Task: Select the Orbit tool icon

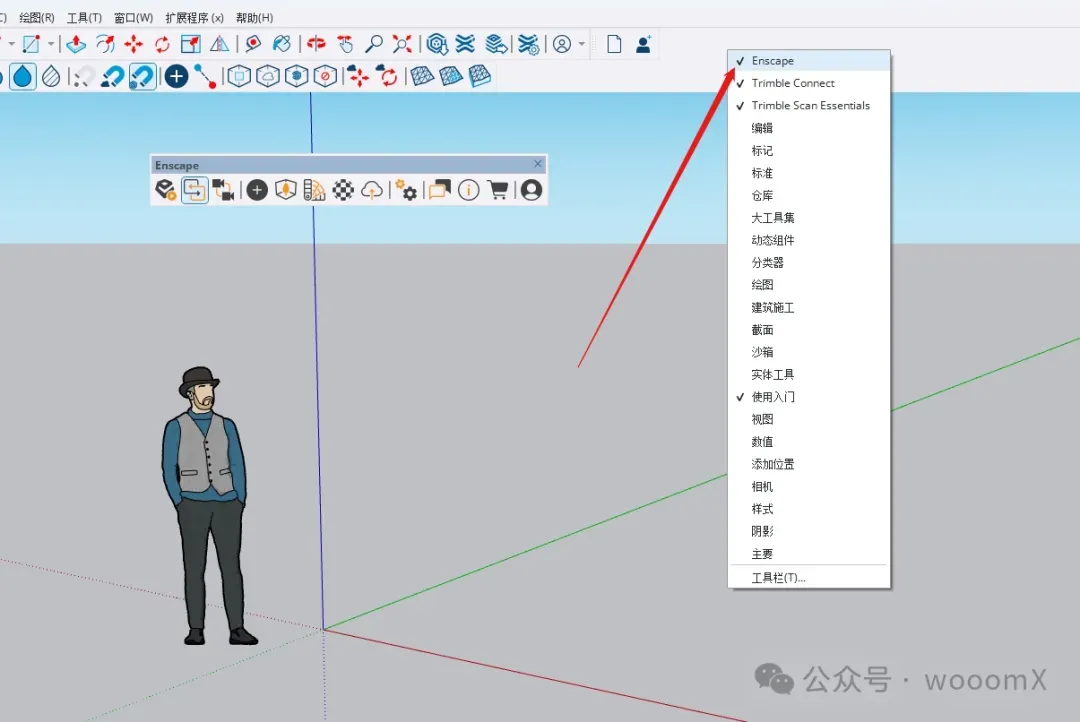Action: (316, 44)
